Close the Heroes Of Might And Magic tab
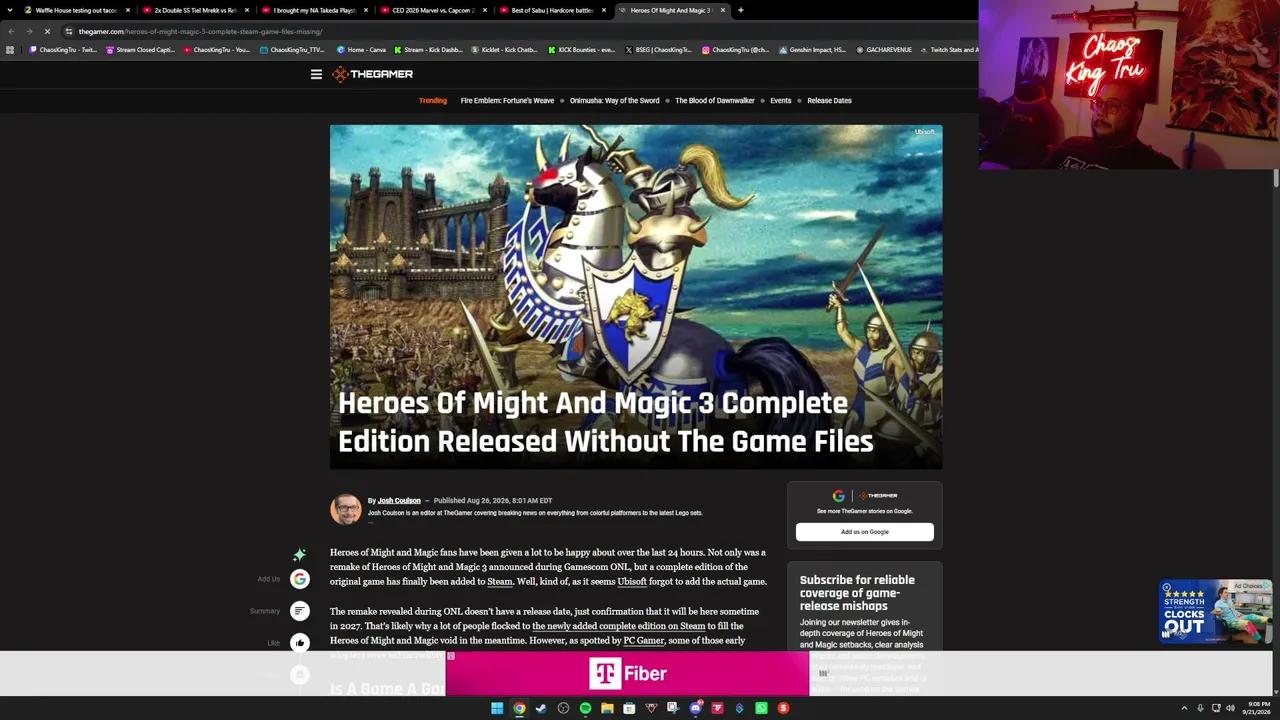This screenshot has width=1280, height=720. [x=722, y=10]
